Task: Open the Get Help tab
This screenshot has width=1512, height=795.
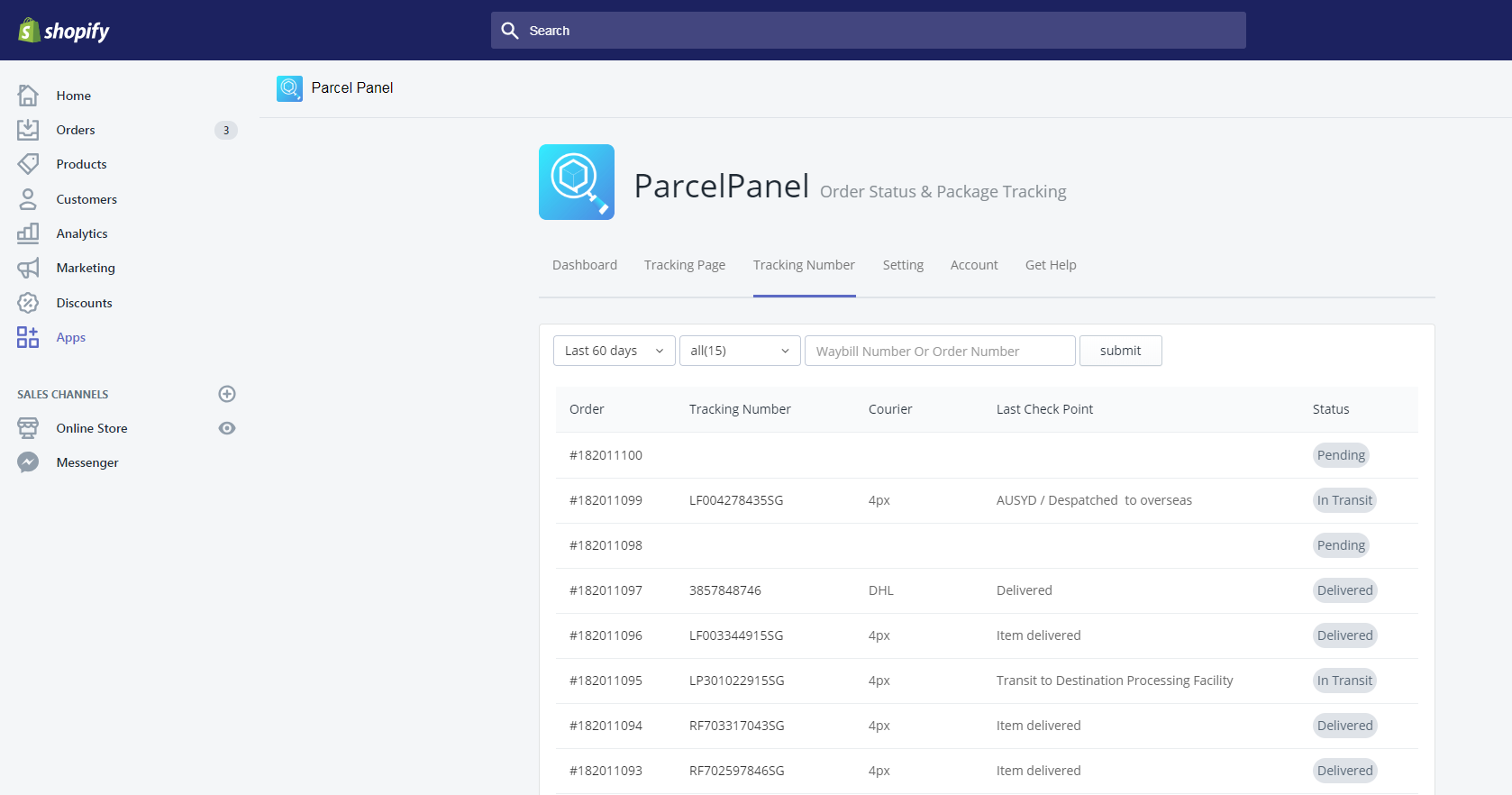Action: (x=1051, y=265)
